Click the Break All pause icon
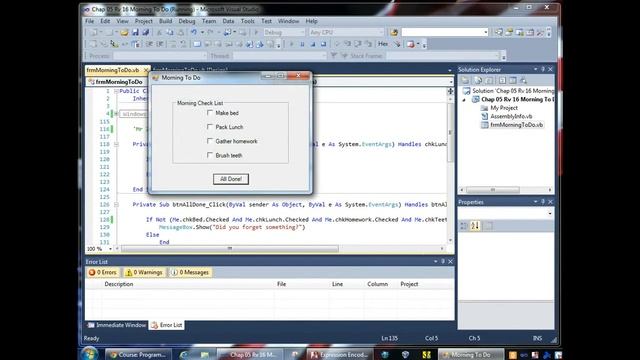Screen dimensions: 640x360 [x=302, y=44]
